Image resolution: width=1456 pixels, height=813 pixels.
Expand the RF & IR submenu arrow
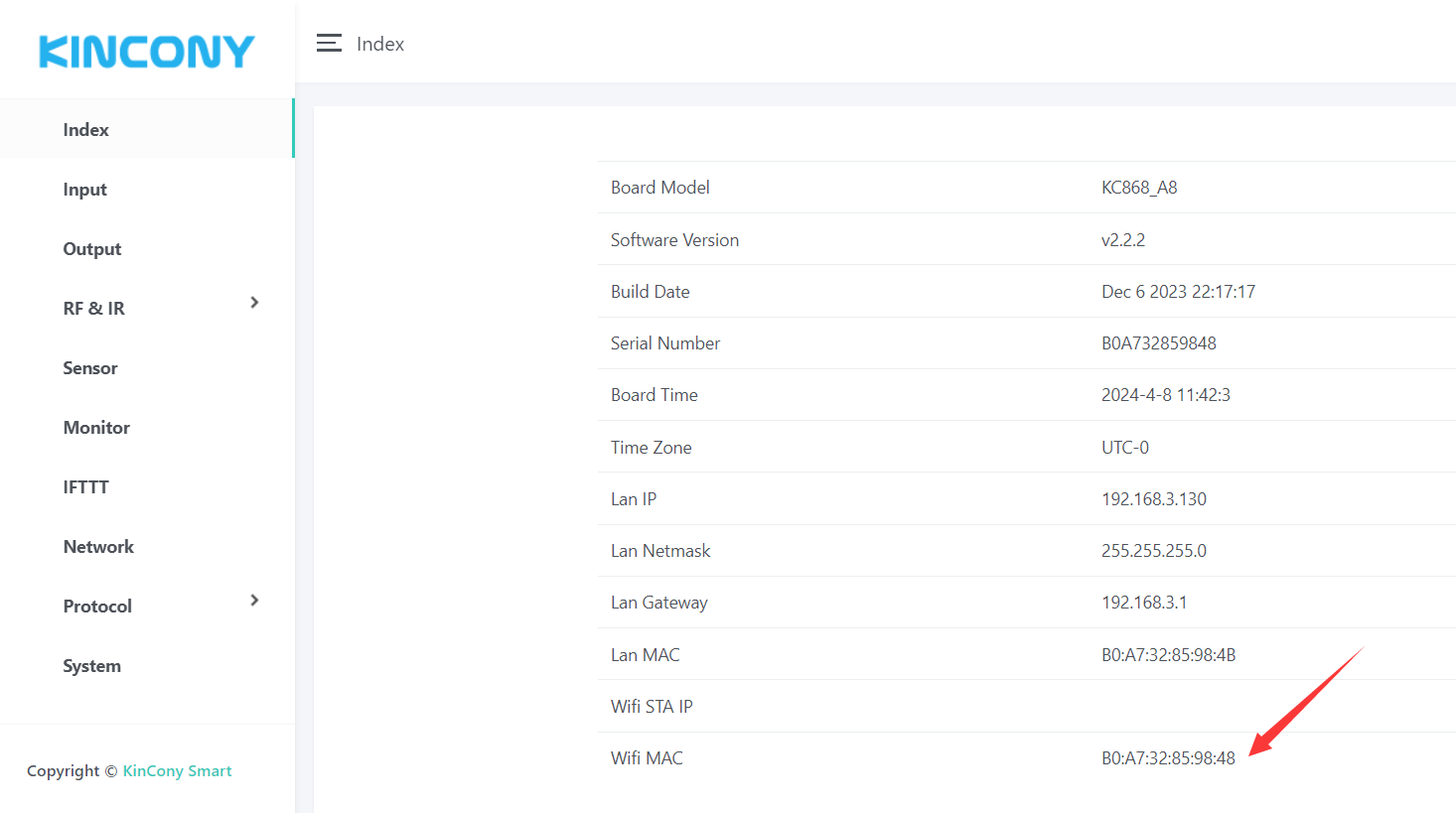tap(254, 303)
